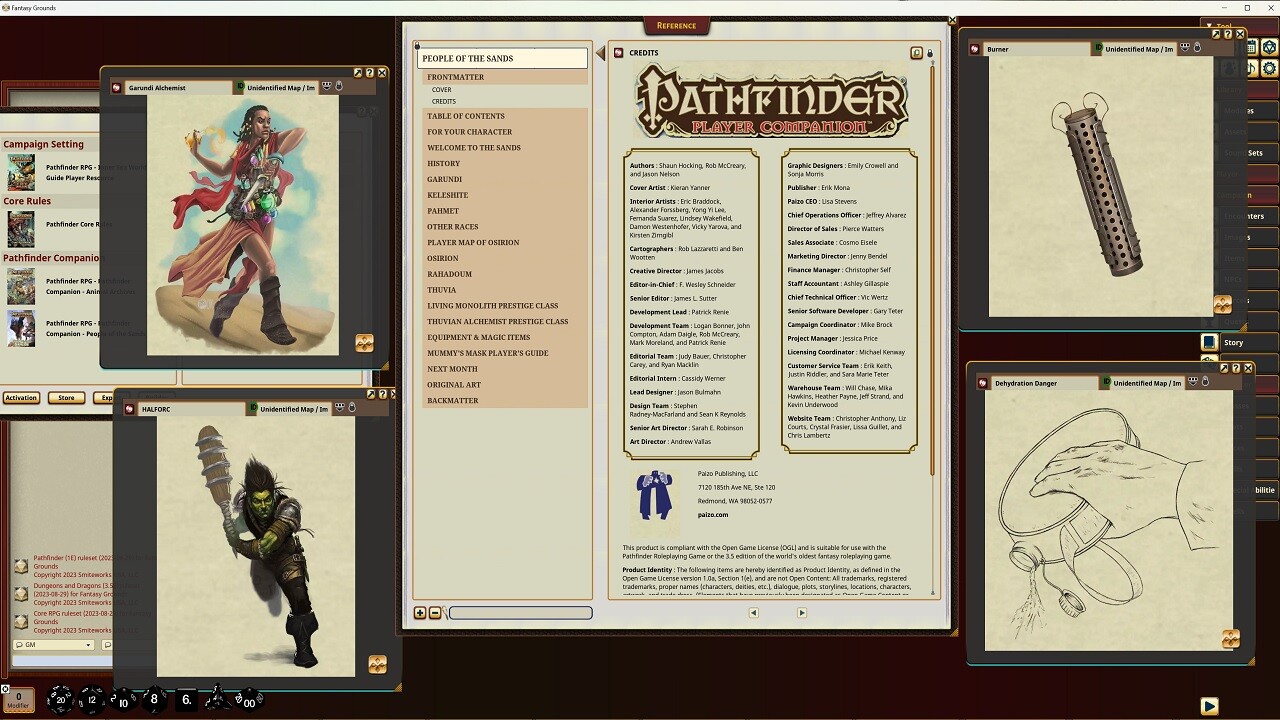The height and width of the screenshot is (720, 1280).
Task: Click the orange radial menu icon on Burner window
Action: click(x=1222, y=305)
